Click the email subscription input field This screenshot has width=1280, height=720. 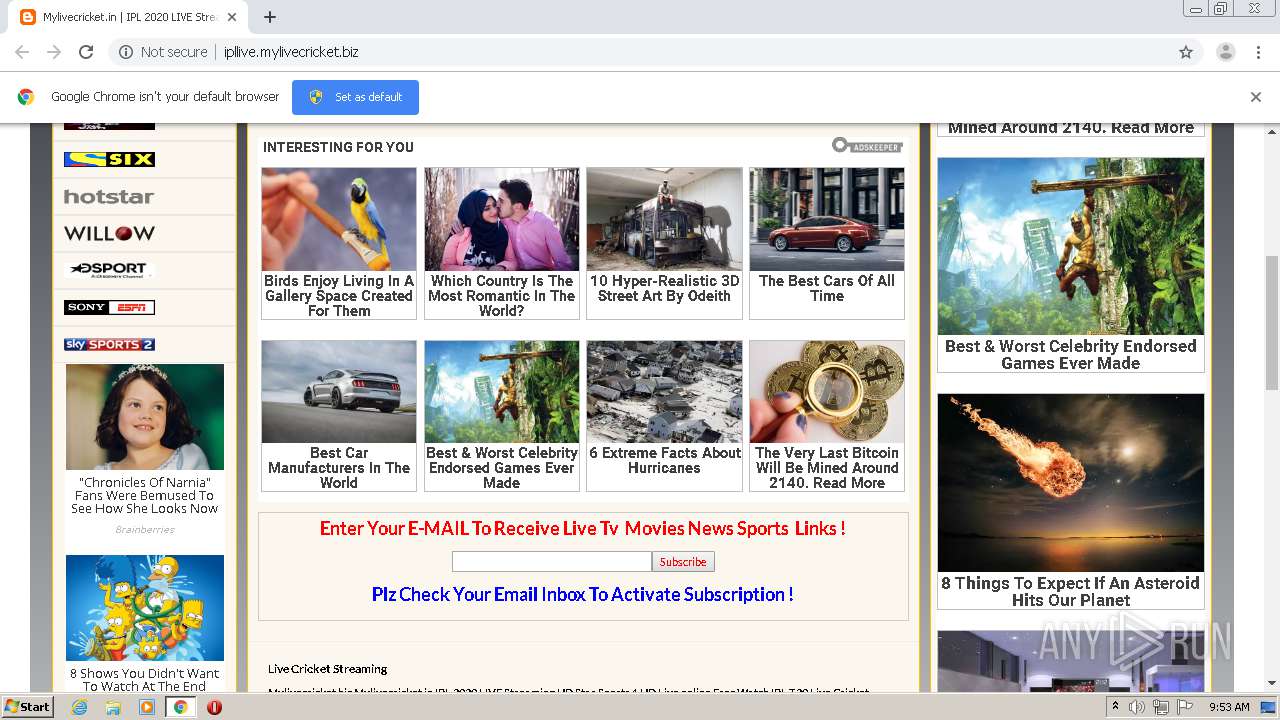tap(552, 561)
